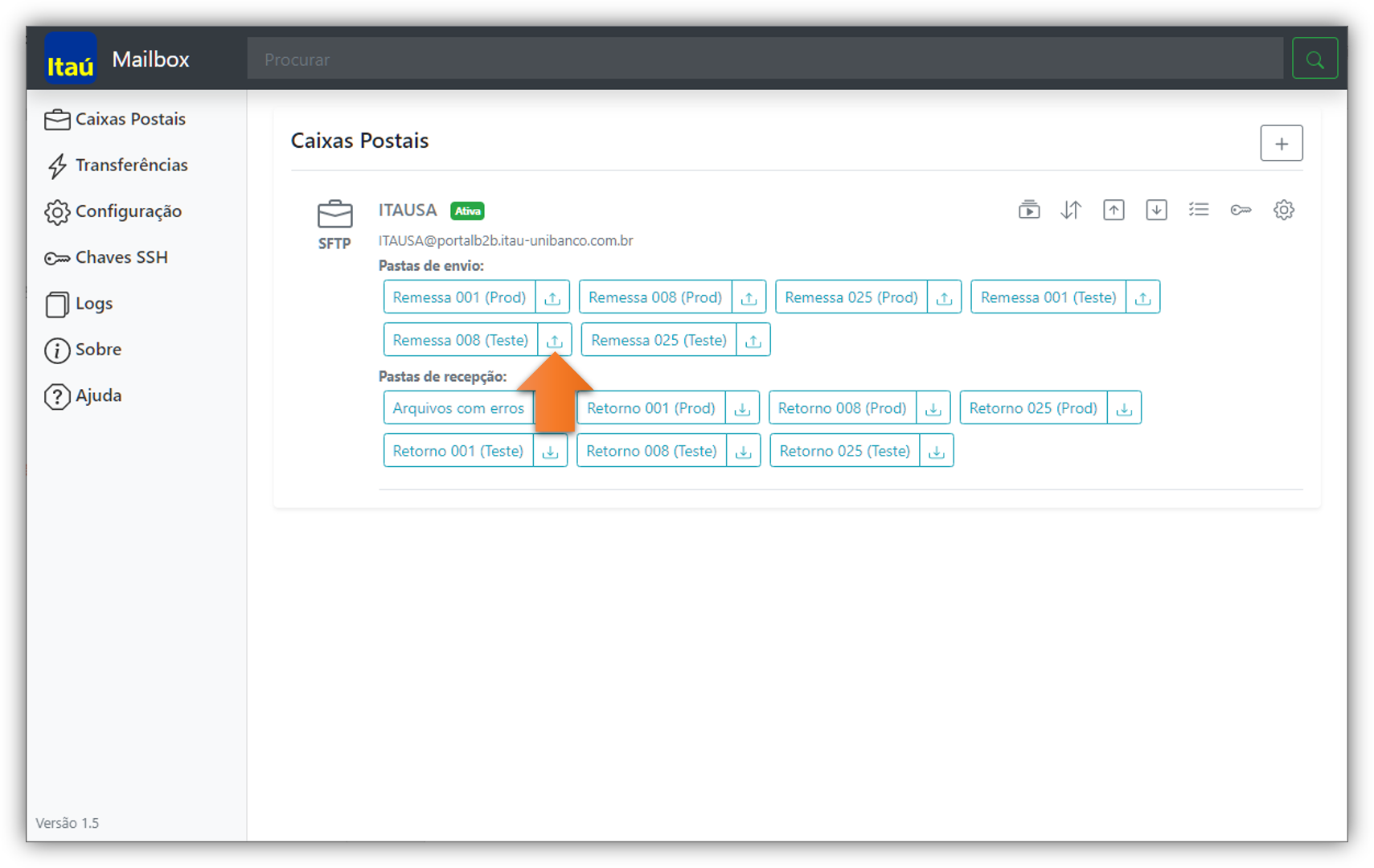Click the upload icon next to Remessa 025 (Prod)
The height and width of the screenshot is (868, 1374).
[945, 297]
